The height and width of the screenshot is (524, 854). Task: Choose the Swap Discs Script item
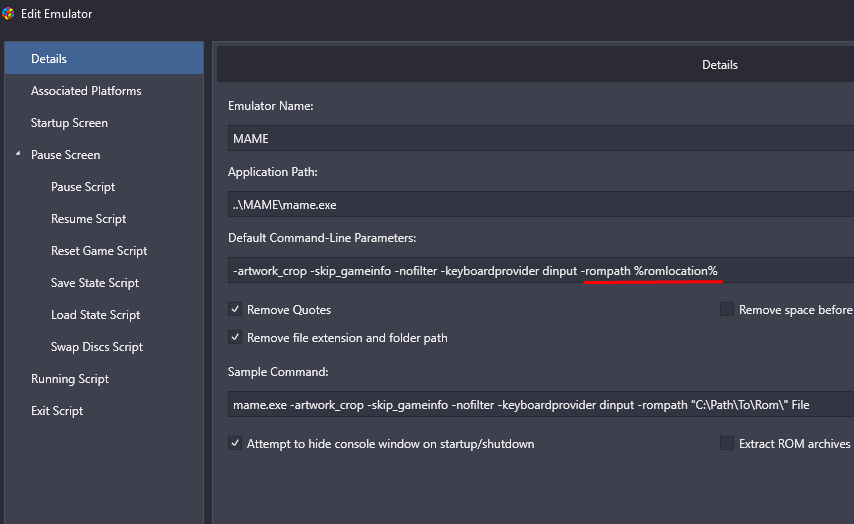pos(96,347)
